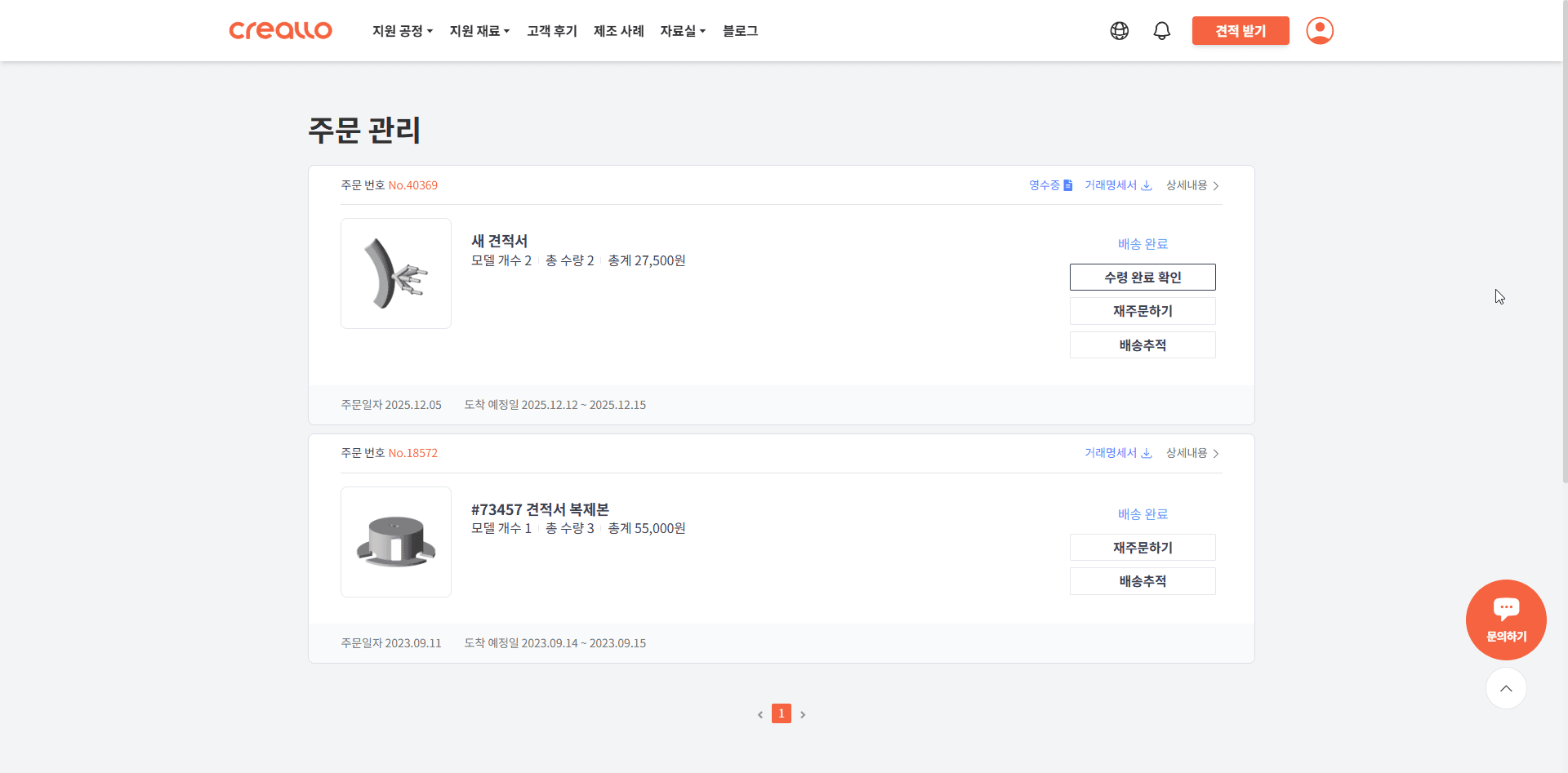Open the notifications bell
This screenshot has height=773, width=1568.
[1161, 31]
